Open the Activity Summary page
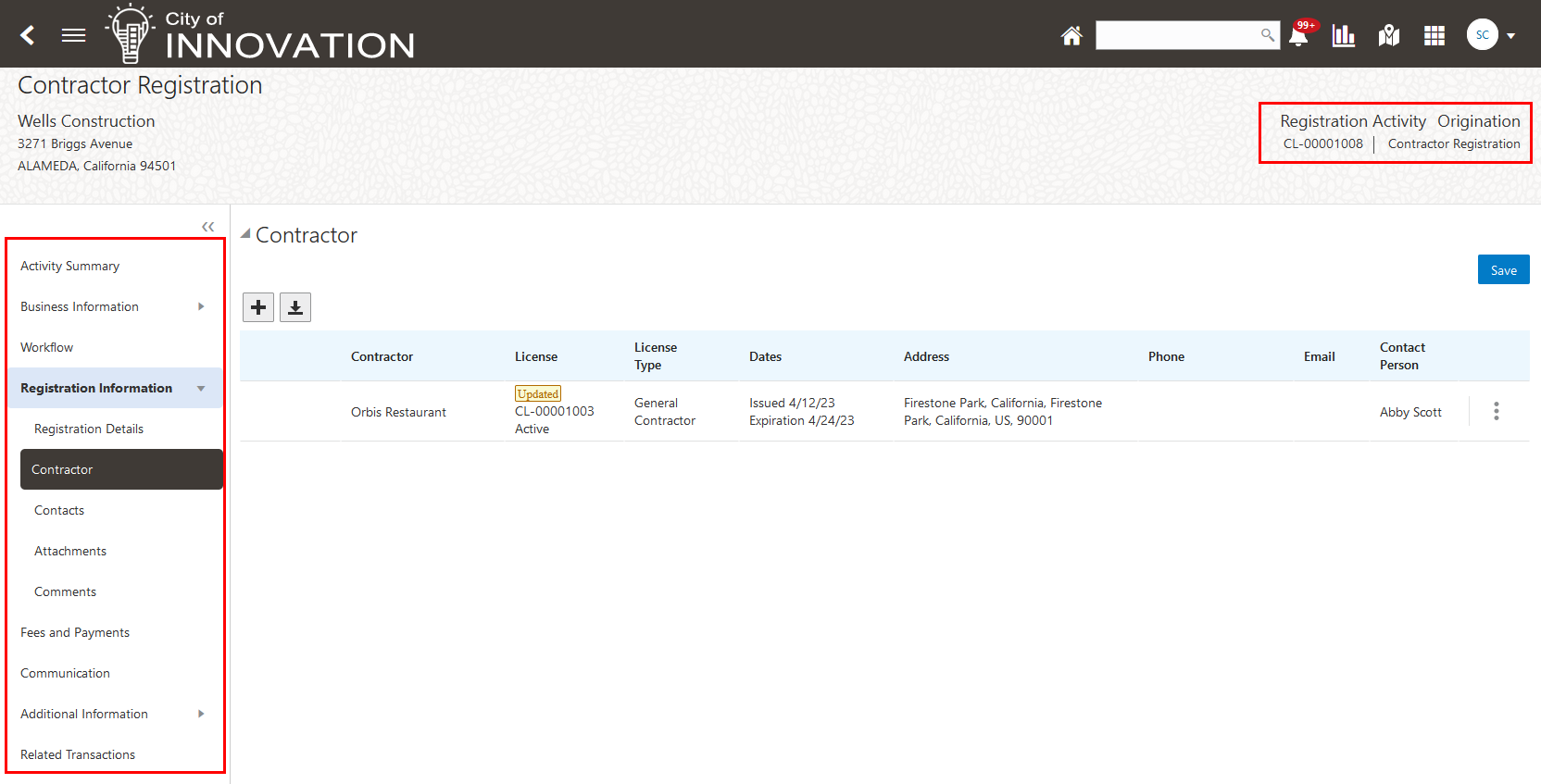The height and width of the screenshot is (784, 1541). point(70,266)
